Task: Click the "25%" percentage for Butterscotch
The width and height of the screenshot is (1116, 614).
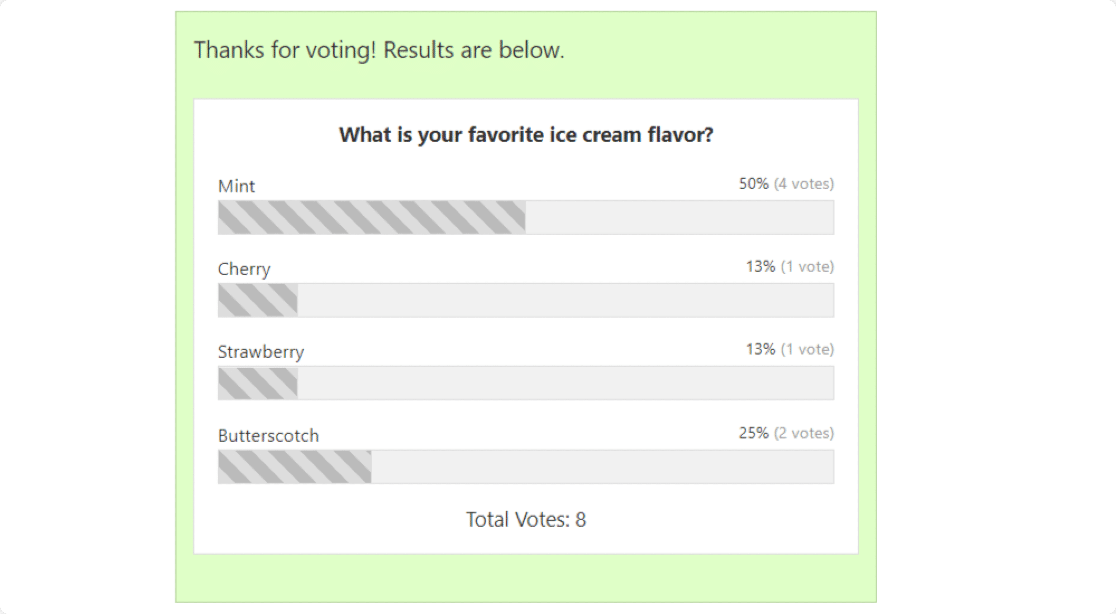Action: pos(754,434)
